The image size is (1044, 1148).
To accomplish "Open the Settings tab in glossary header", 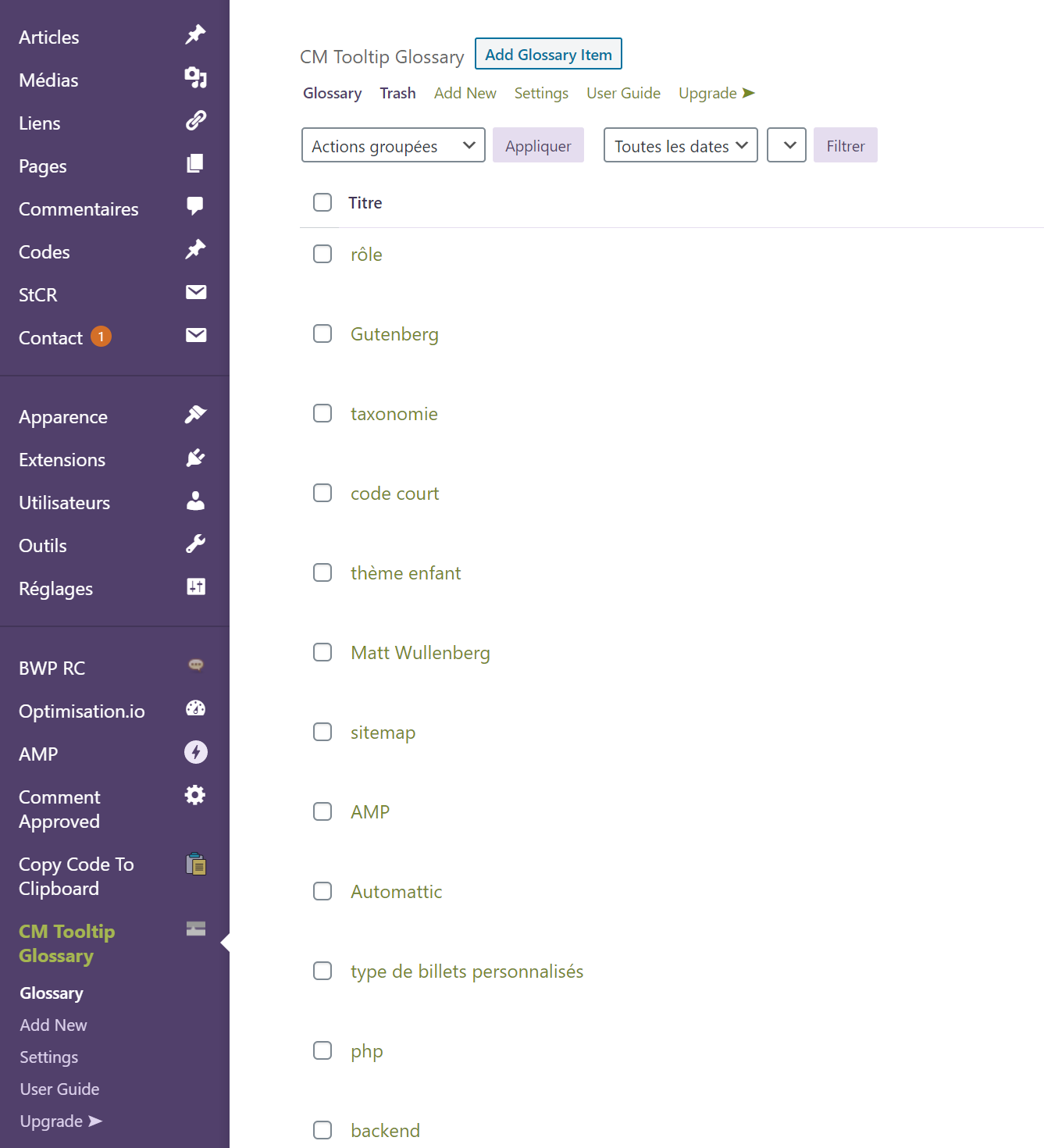I will click(541, 93).
